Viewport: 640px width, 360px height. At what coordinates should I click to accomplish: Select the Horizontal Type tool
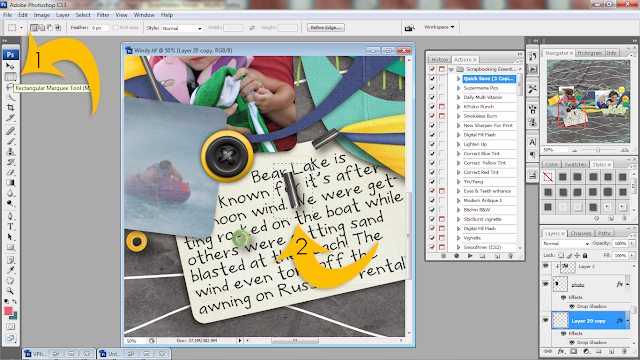point(11,227)
